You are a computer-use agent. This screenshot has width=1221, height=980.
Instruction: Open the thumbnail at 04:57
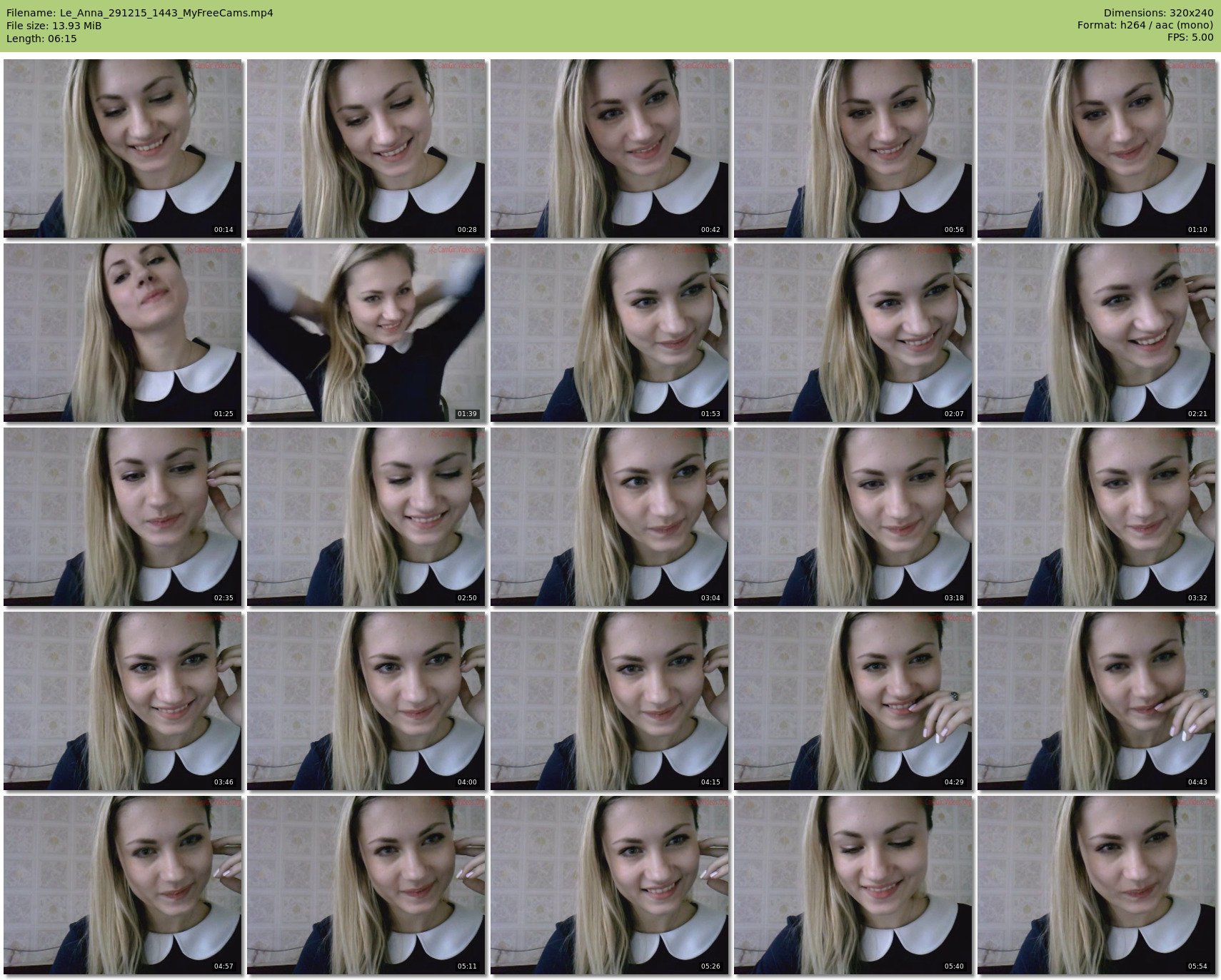point(122,885)
